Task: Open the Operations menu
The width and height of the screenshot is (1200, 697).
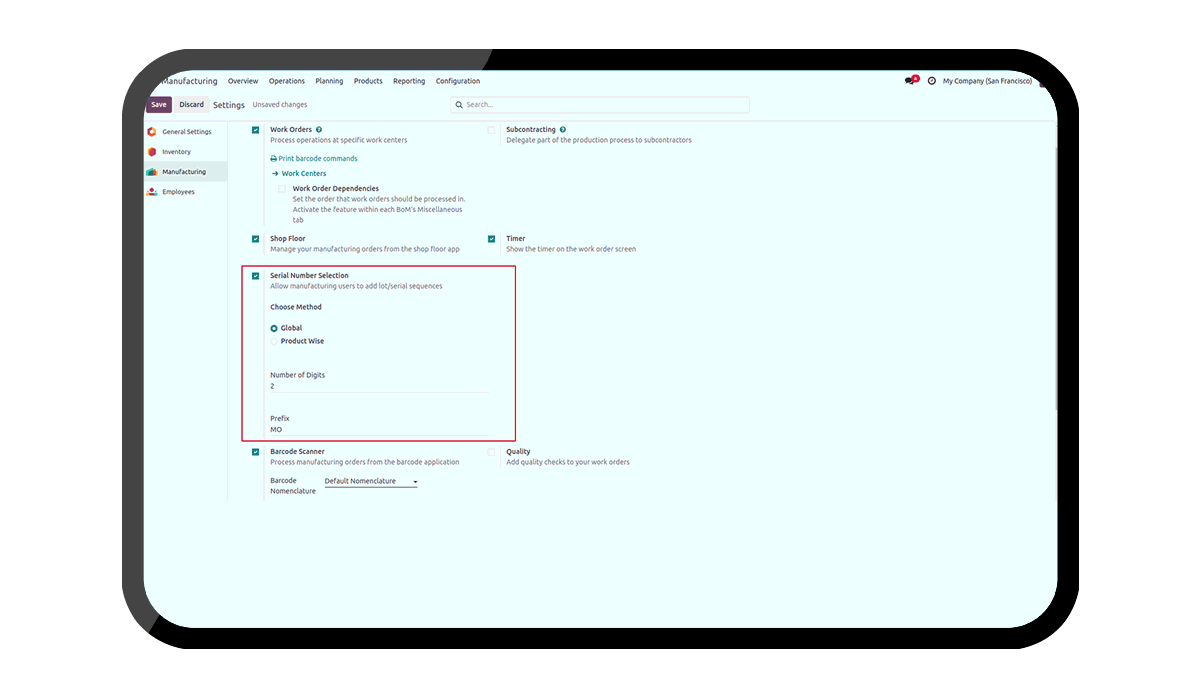Action: click(x=287, y=81)
